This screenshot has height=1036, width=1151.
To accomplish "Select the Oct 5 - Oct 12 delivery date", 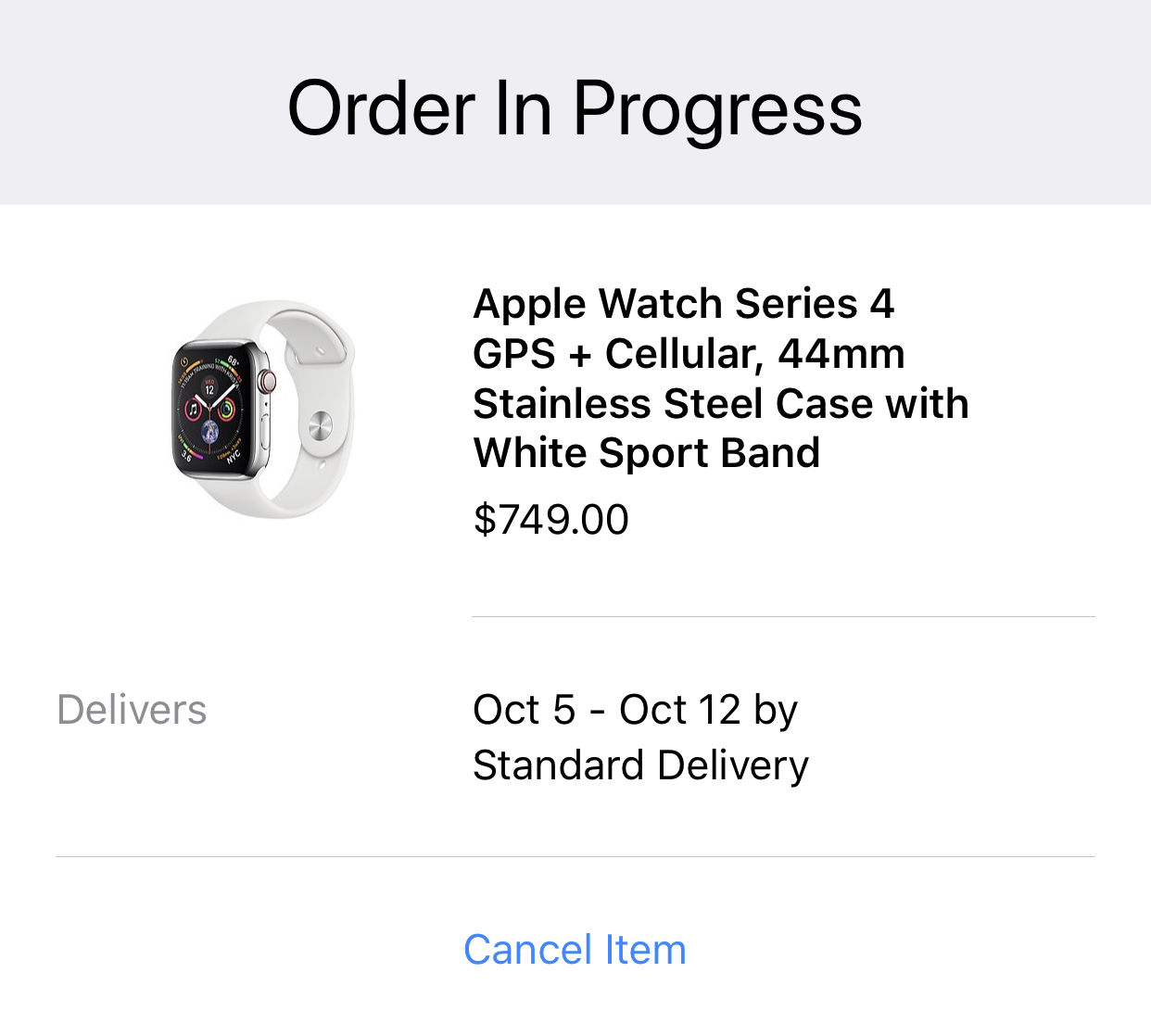I will (x=607, y=711).
